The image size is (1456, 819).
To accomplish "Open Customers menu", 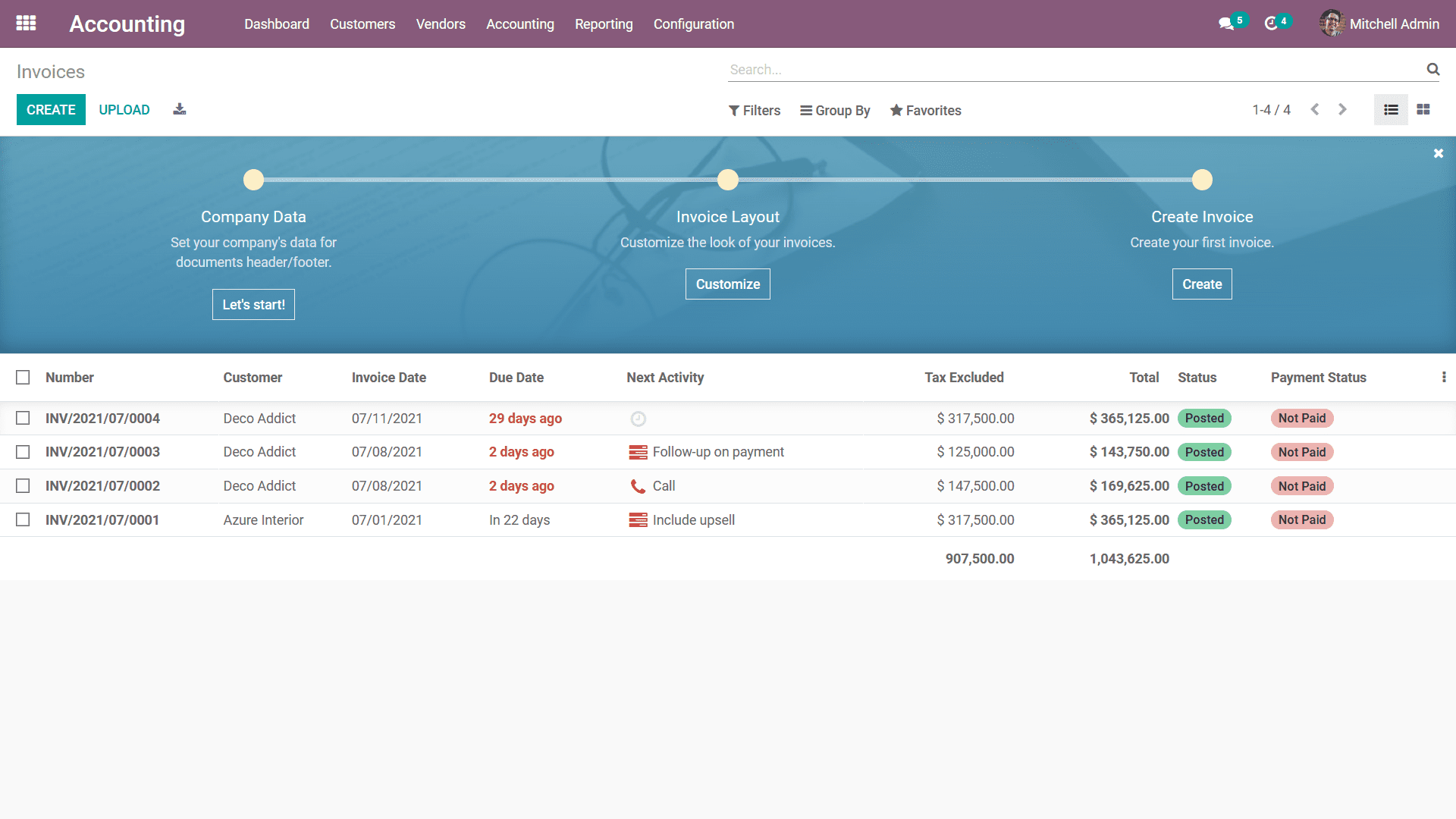I will 362,24.
